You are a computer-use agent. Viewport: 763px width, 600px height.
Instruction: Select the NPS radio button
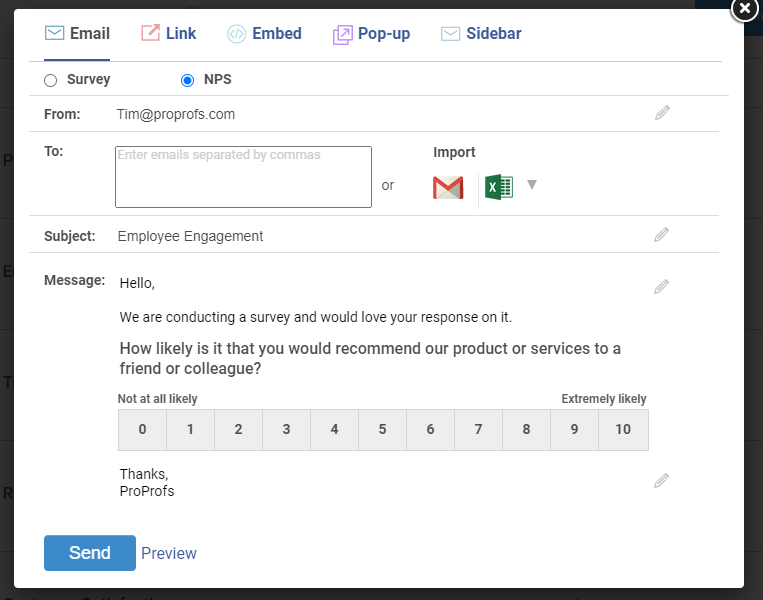click(x=187, y=80)
